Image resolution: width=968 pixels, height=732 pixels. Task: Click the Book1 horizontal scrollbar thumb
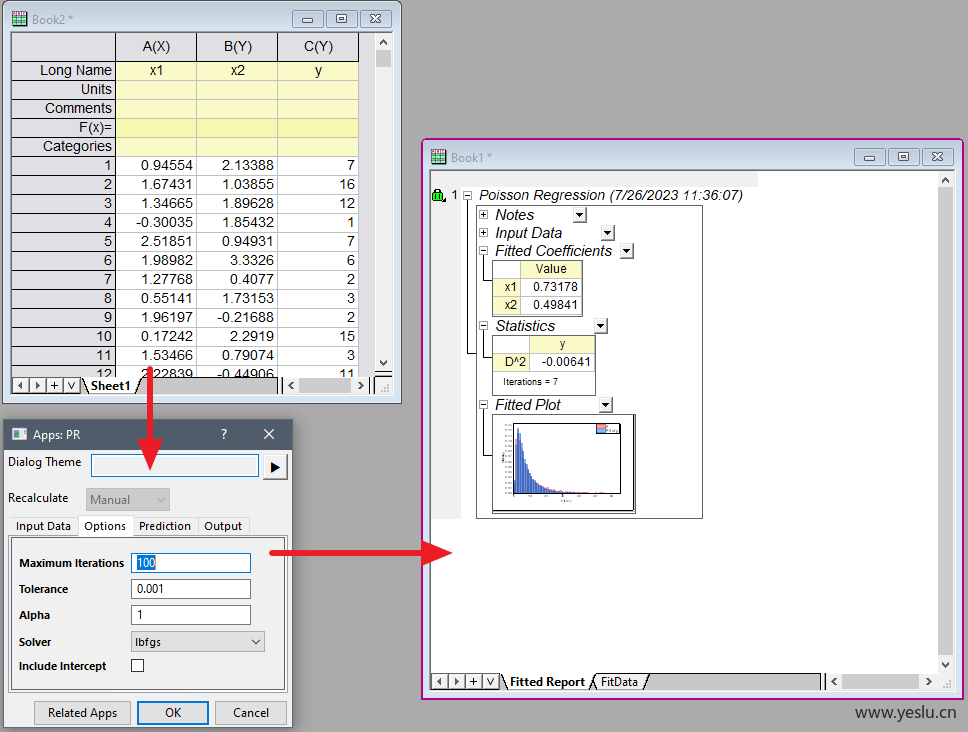[x=880, y=681]
